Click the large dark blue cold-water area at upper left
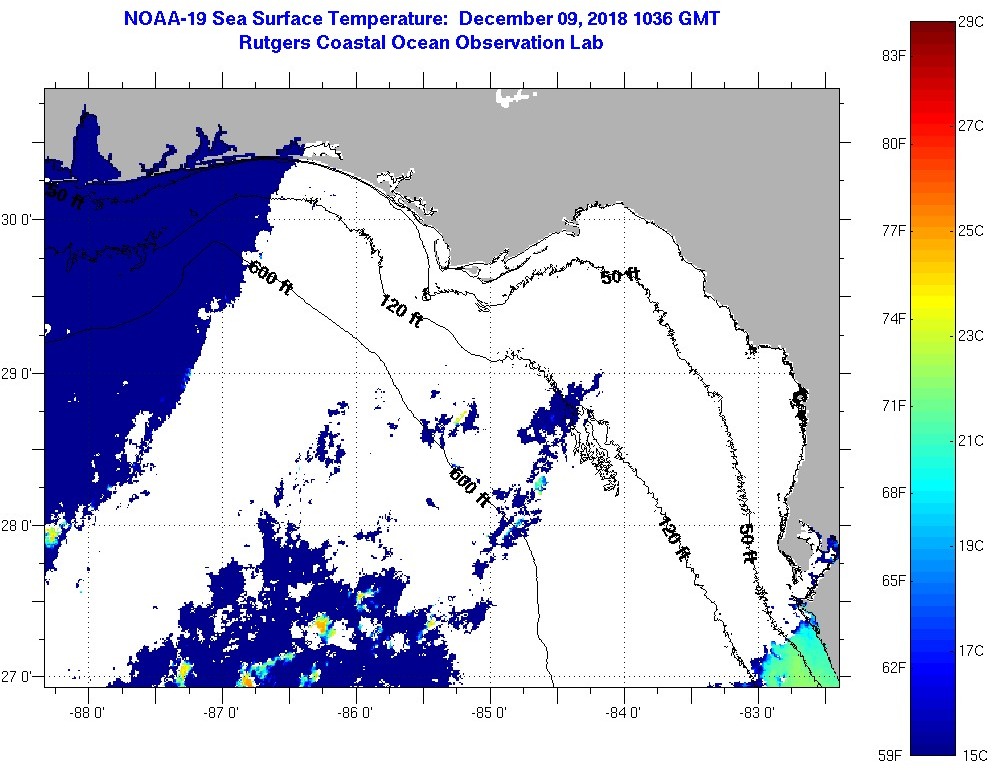Screen dimensions: 992x770 pyautogui.click(x=140, y=280)
